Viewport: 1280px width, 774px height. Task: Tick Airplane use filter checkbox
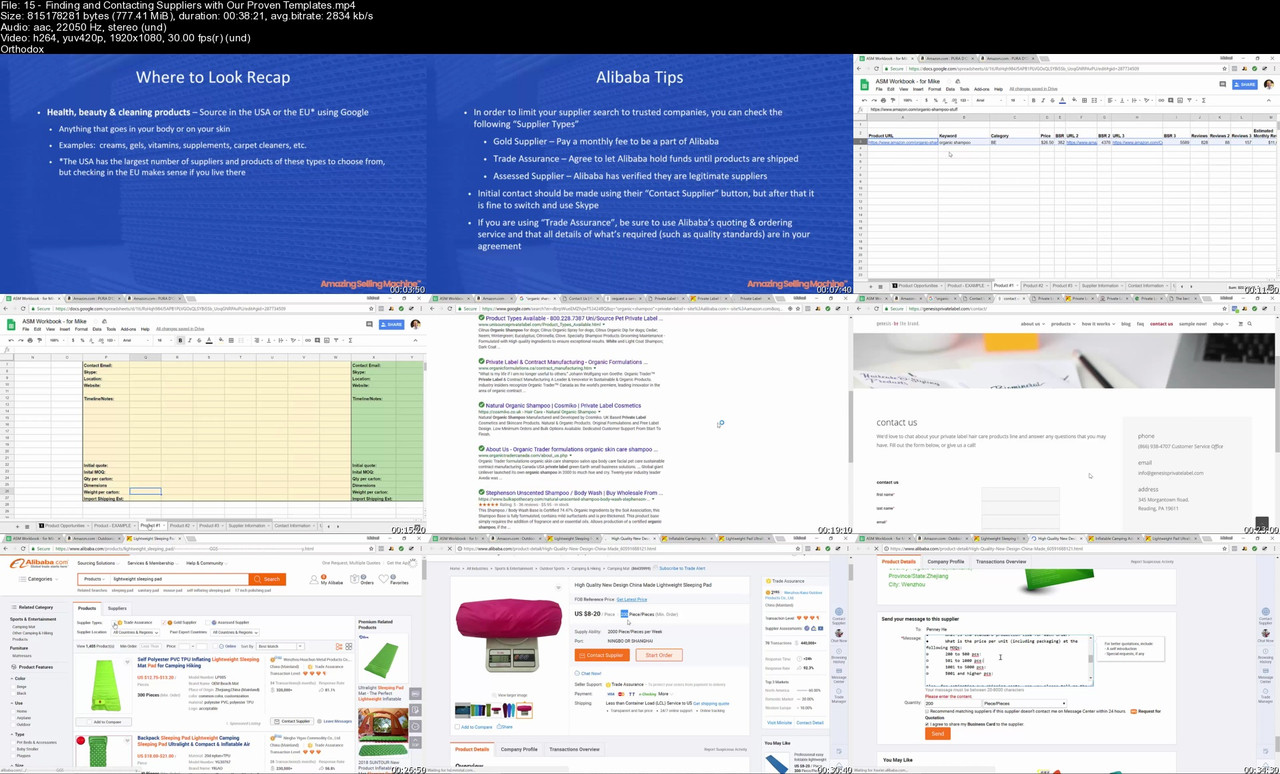13,718
